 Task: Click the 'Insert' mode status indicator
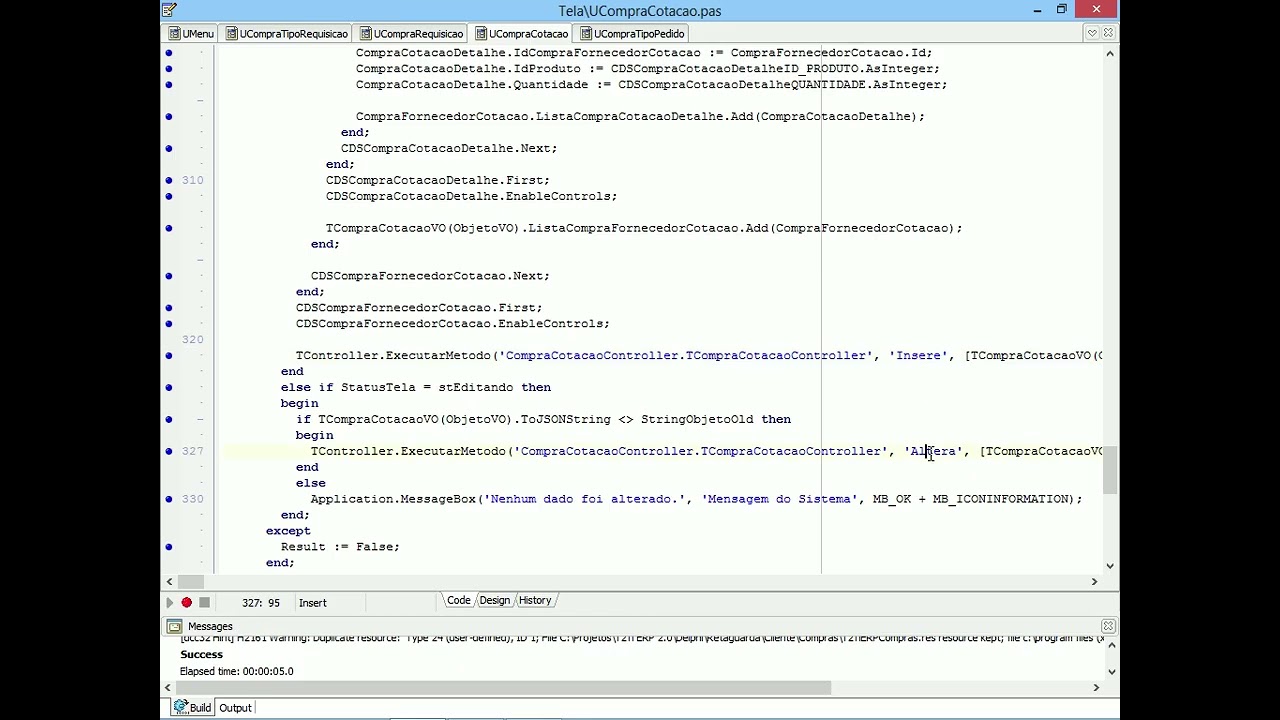312,603
